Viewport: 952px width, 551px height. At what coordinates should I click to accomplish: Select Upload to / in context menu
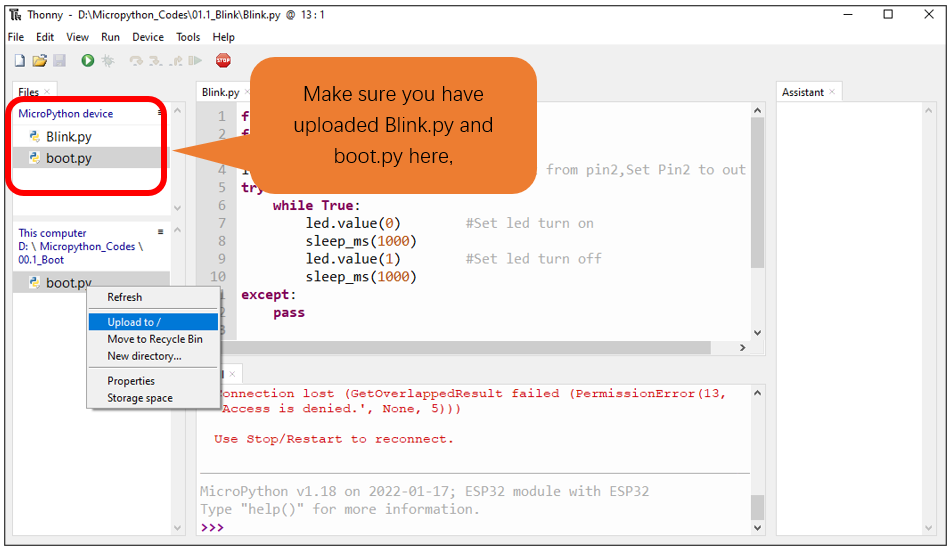pyautogui.click(x=153, y=322)
